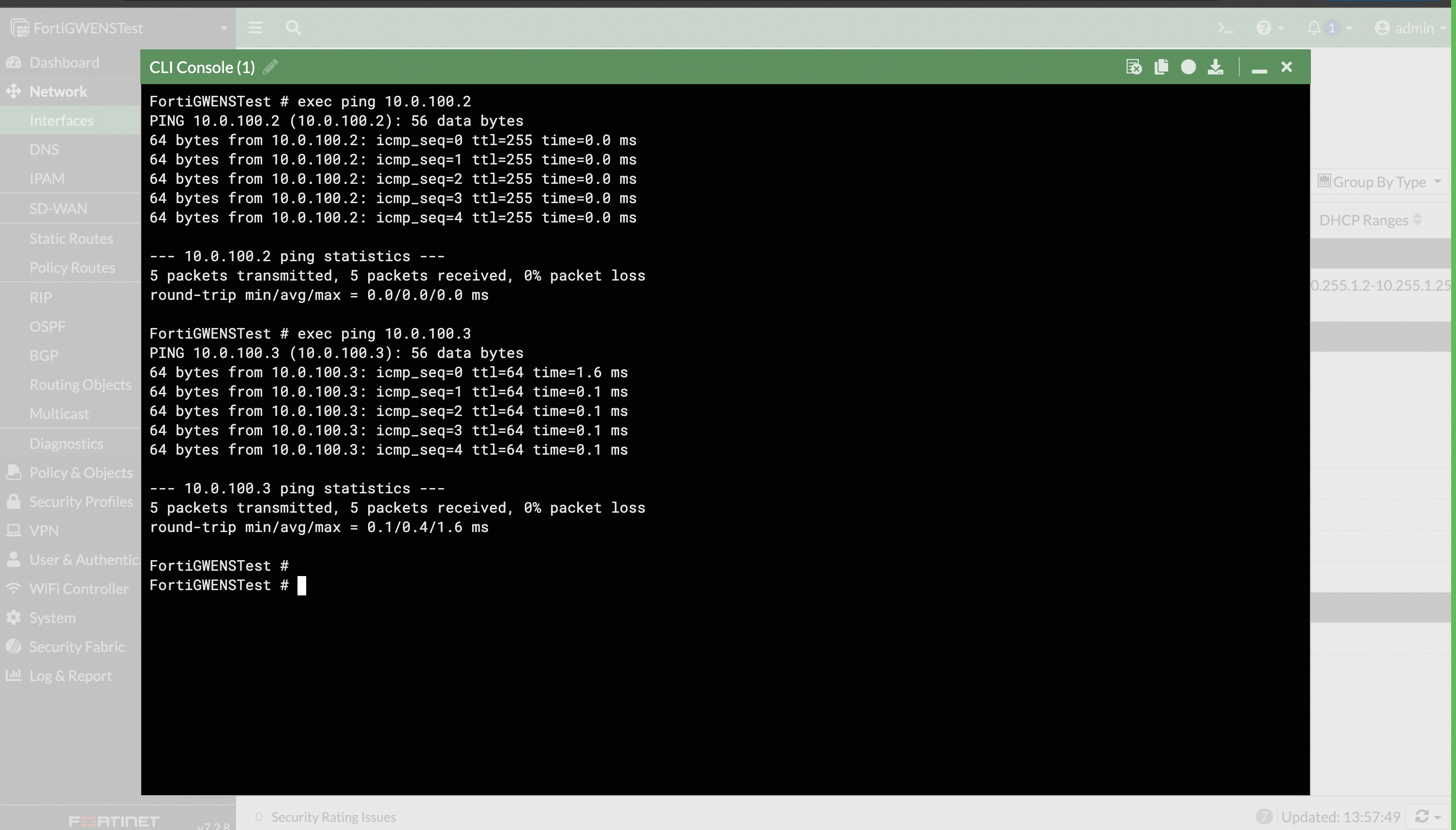Expand the FortiGWENSTest device dropdown
The width and height of the screenshot is (1456, 830).
(x=223, y=28)
